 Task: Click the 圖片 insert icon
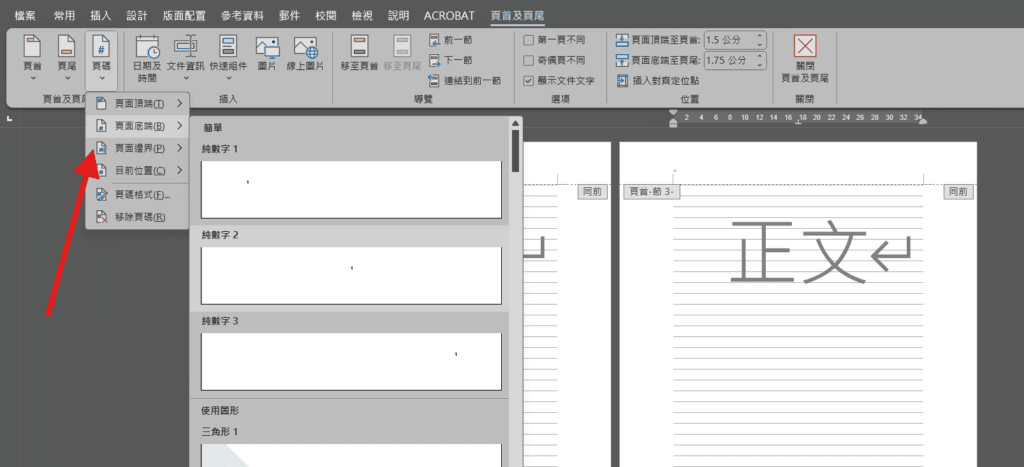click(266, 48)
